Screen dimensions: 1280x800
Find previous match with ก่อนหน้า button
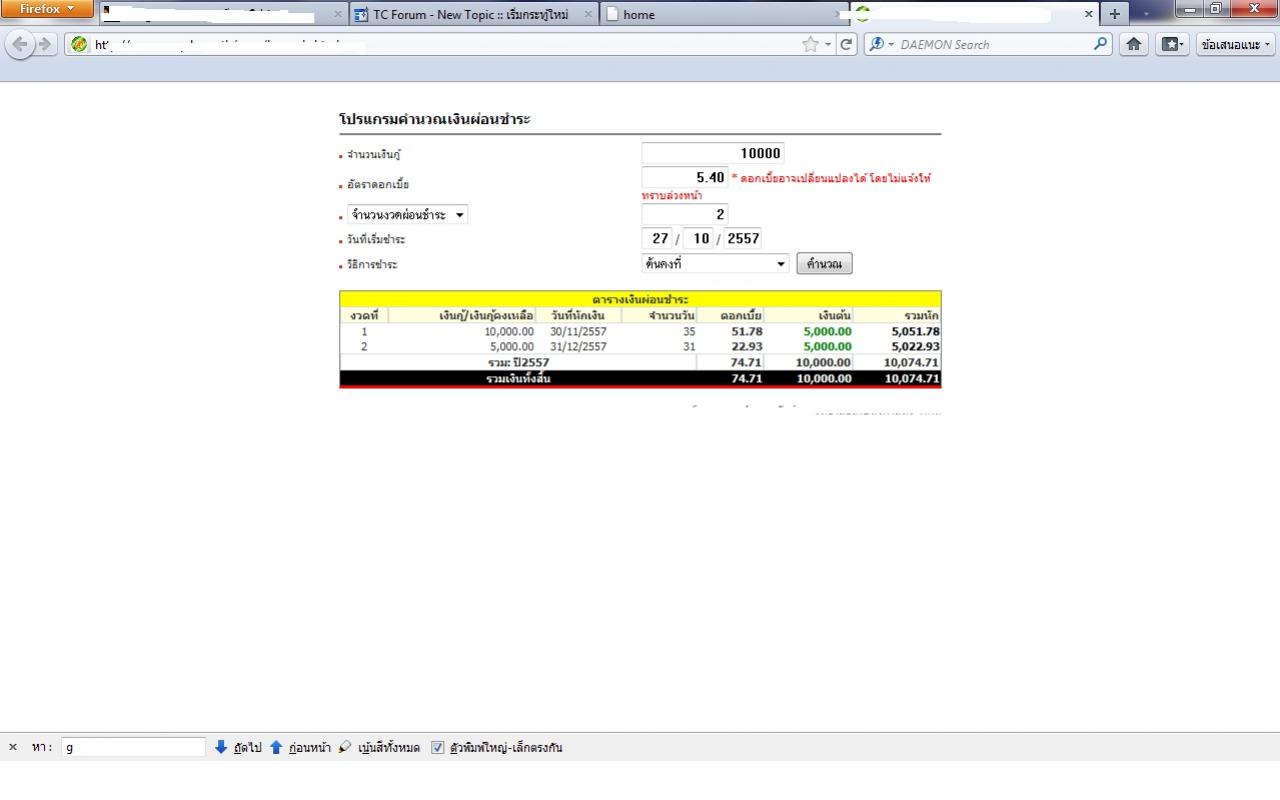[x=300, y=747]
